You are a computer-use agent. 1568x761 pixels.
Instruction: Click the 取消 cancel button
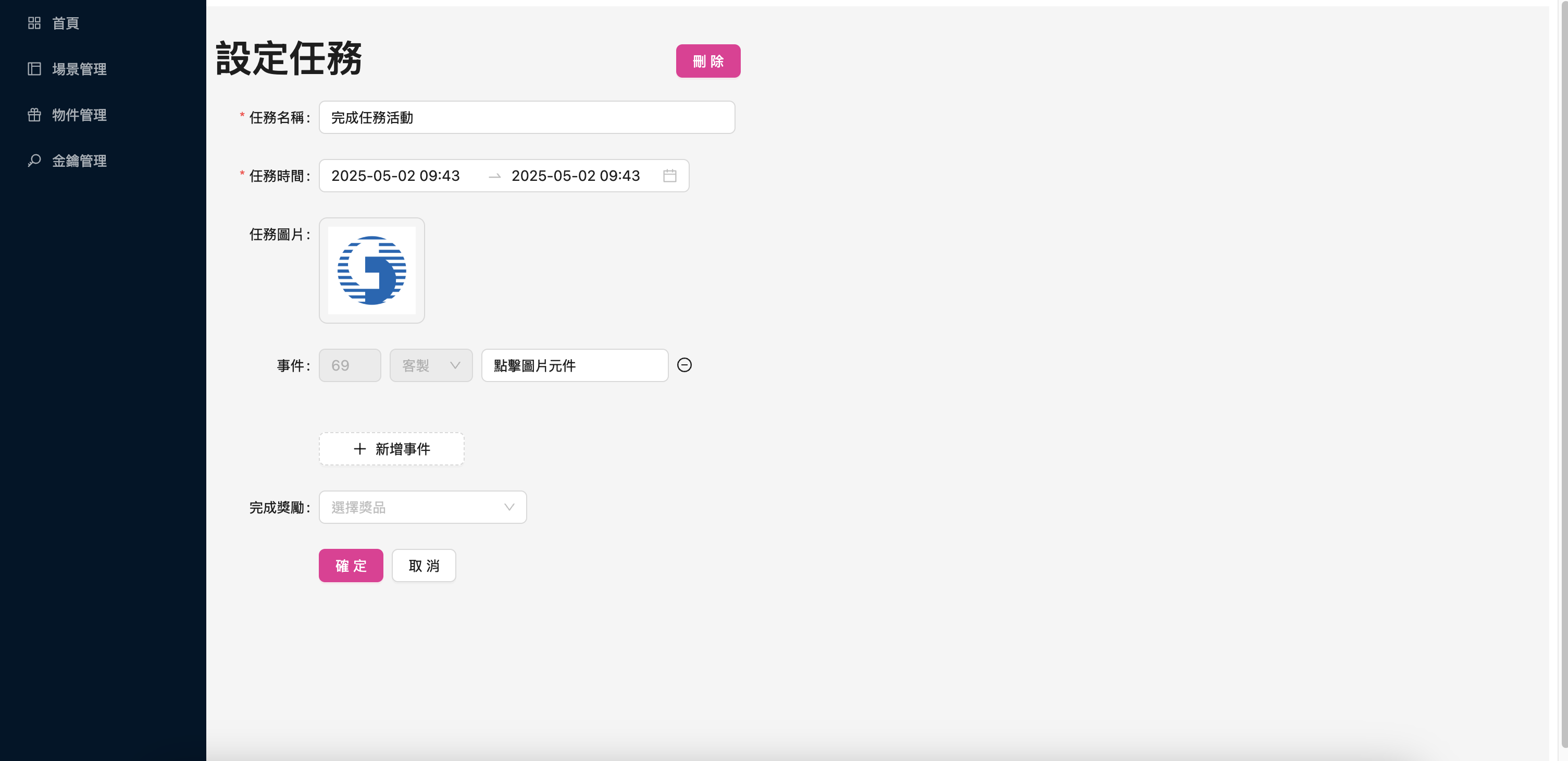pyautogui.click(x=424, y=566)
